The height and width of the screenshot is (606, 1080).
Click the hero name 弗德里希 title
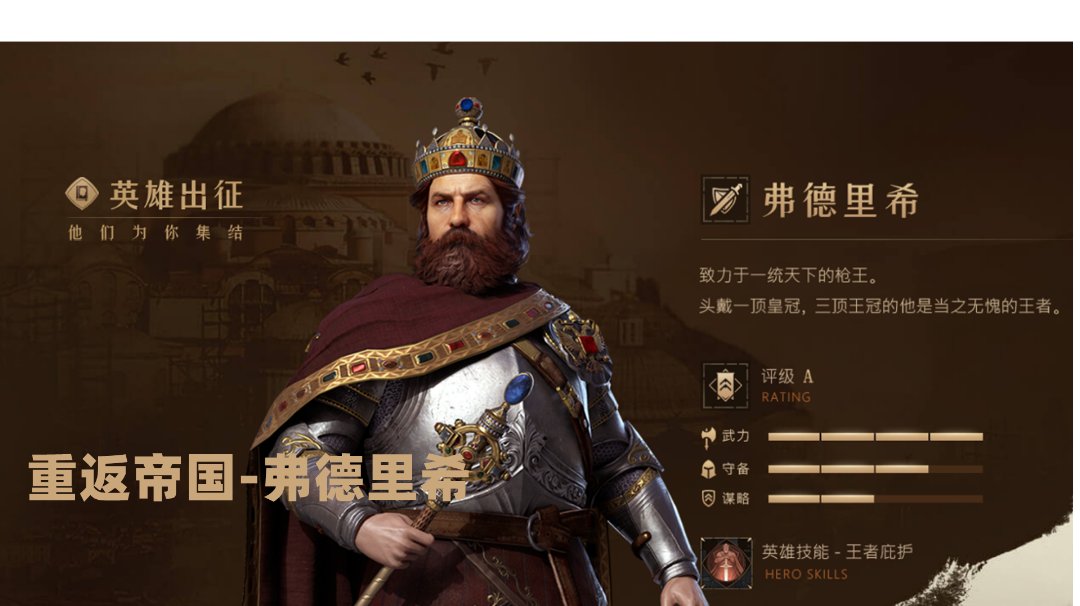(x=841, y=200)
